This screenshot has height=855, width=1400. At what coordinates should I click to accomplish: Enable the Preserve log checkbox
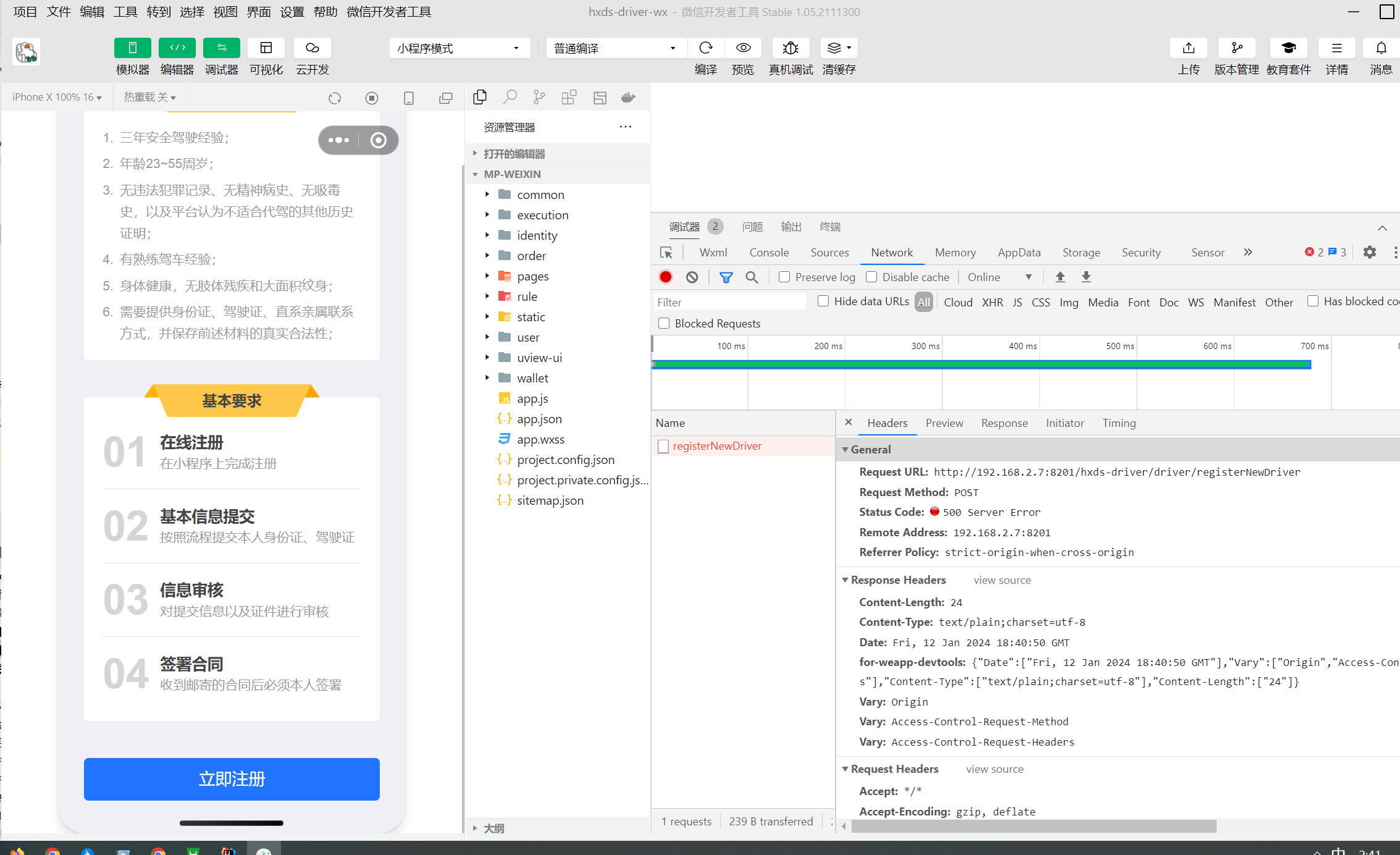tap(784, 277)
